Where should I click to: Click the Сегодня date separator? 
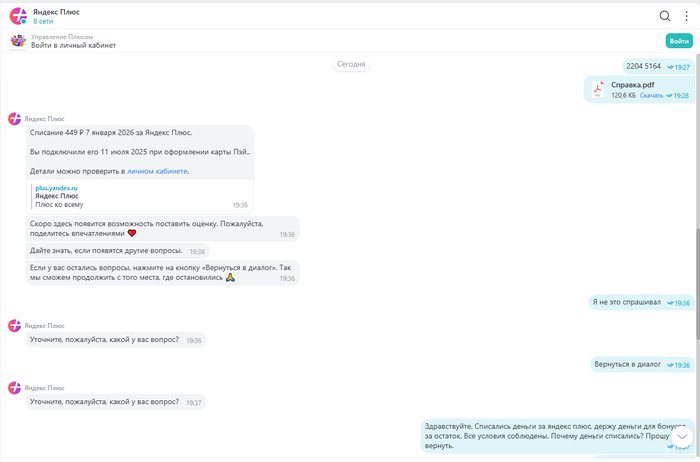click(x=351, y=64)
